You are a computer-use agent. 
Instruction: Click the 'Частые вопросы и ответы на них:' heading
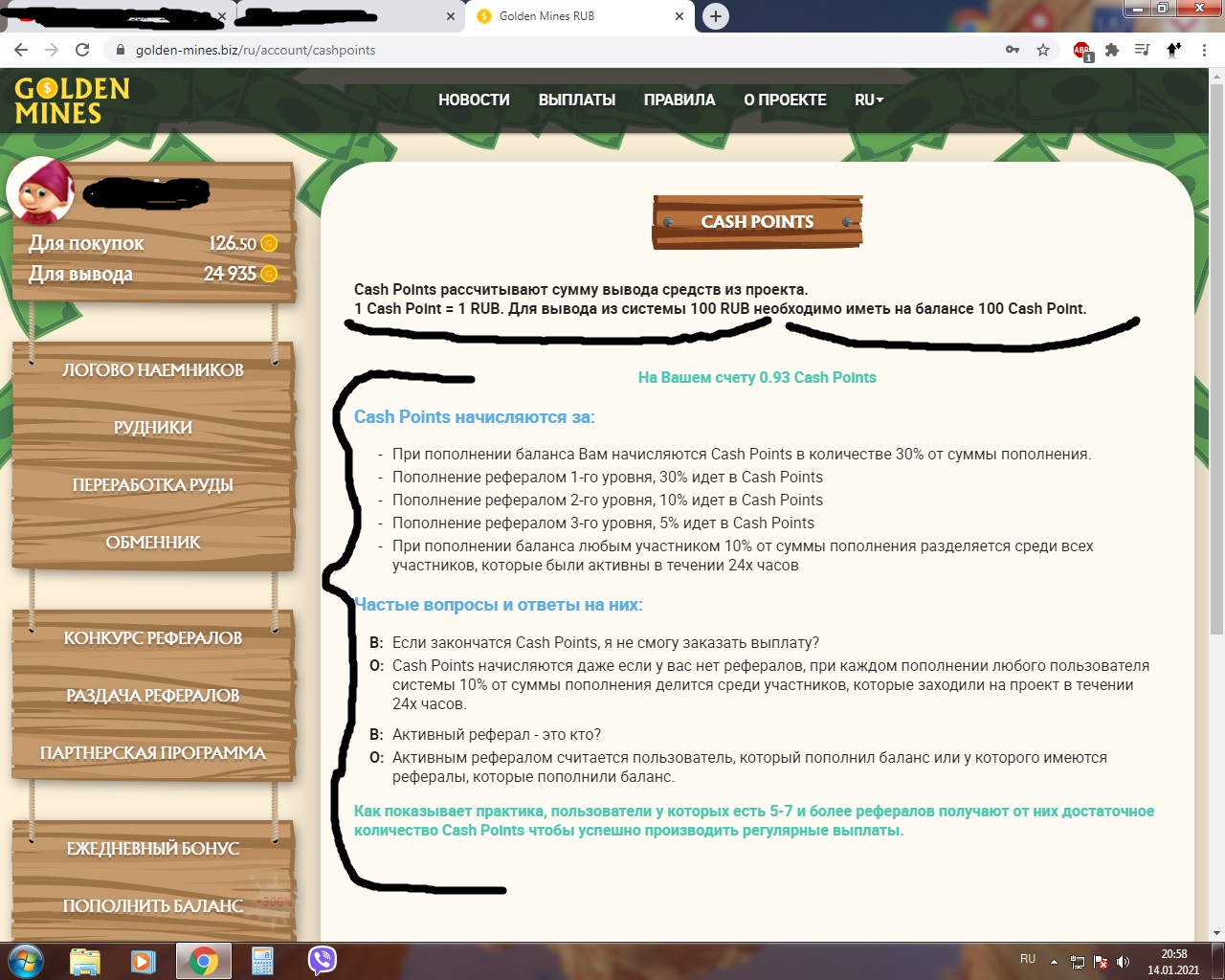click(x=499, y=605)
